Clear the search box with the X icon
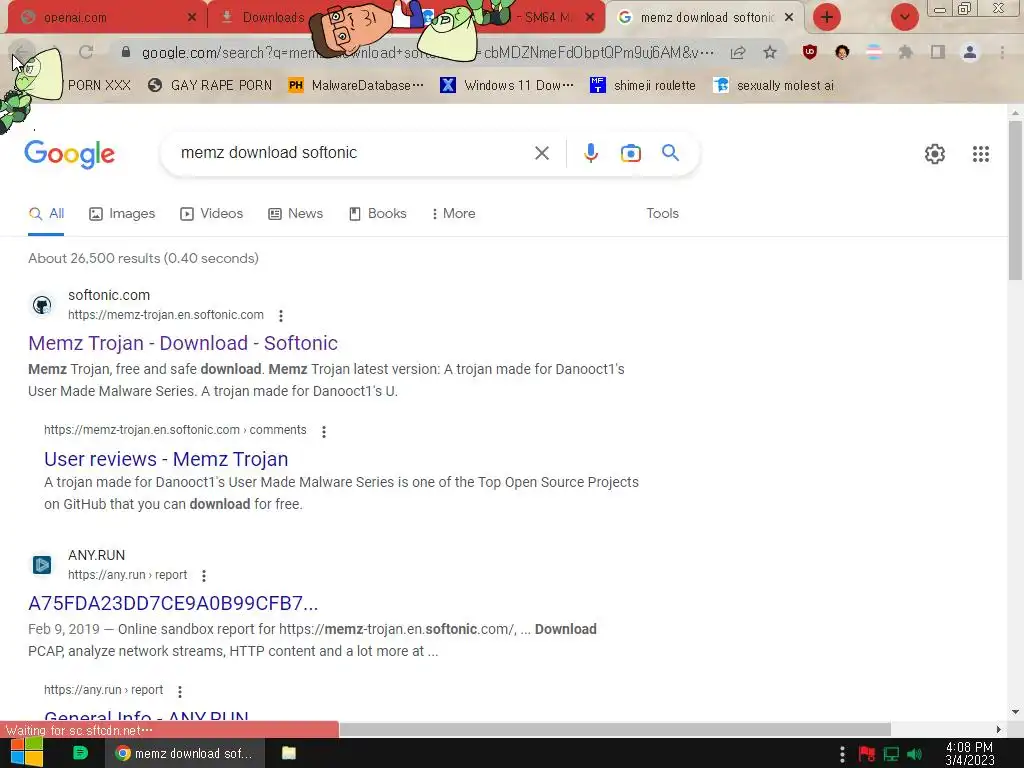The height and width of the screenshot is (768, 1024). [x=541, y=153]
